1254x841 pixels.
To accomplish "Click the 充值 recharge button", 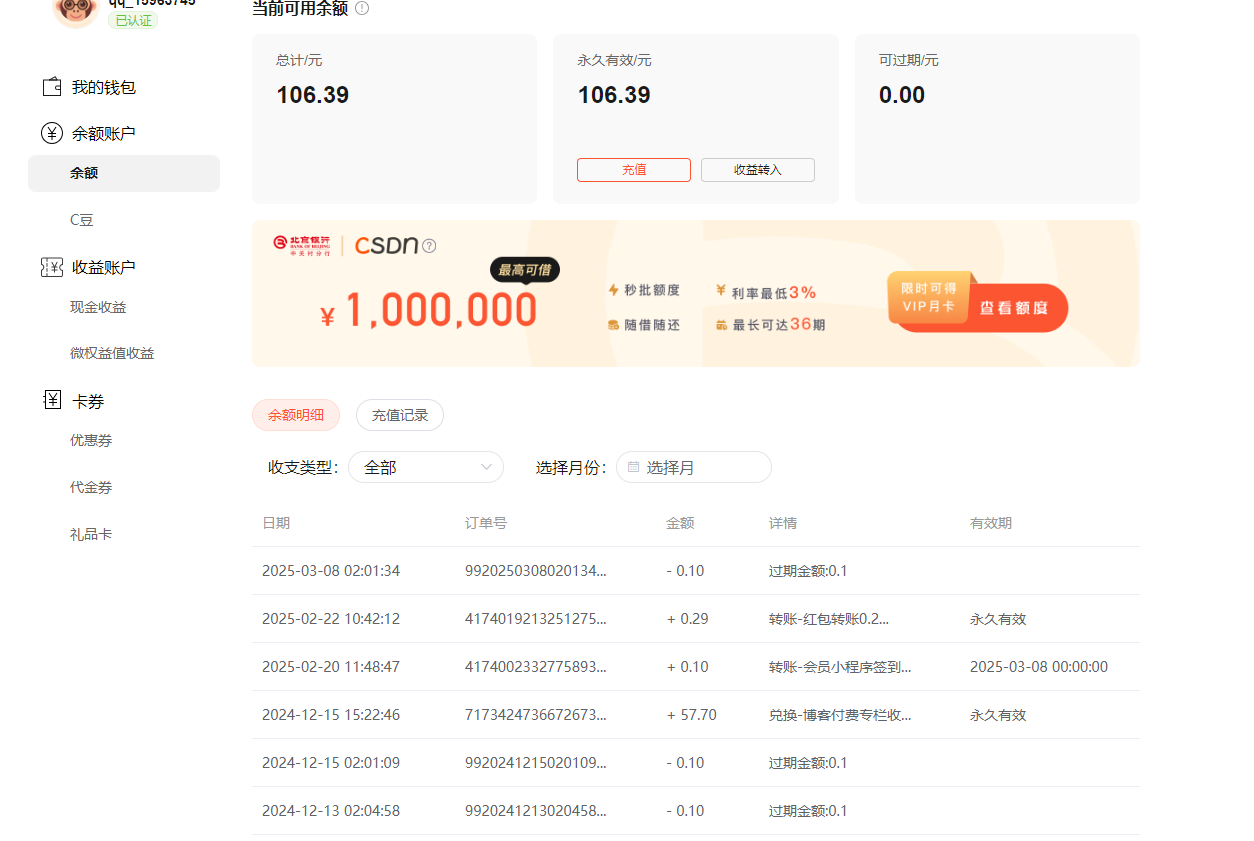I will click(633, 170).
